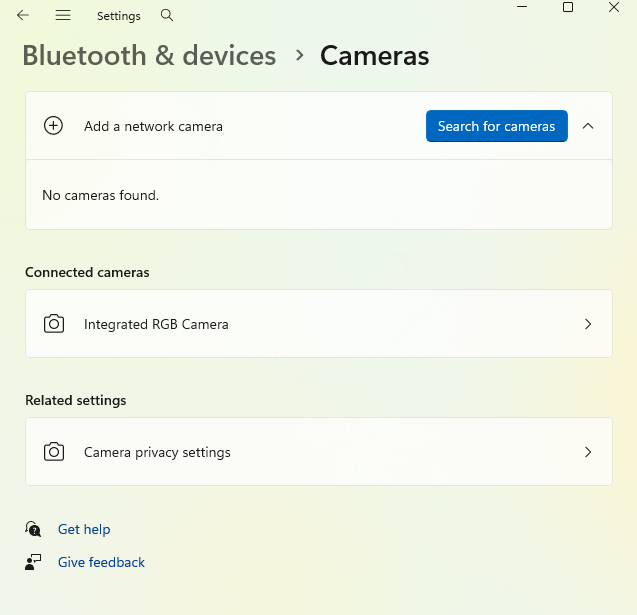The image size is (637, 615).
Task: Select the Integrated RGB Camera label
Action: (156, 324)
